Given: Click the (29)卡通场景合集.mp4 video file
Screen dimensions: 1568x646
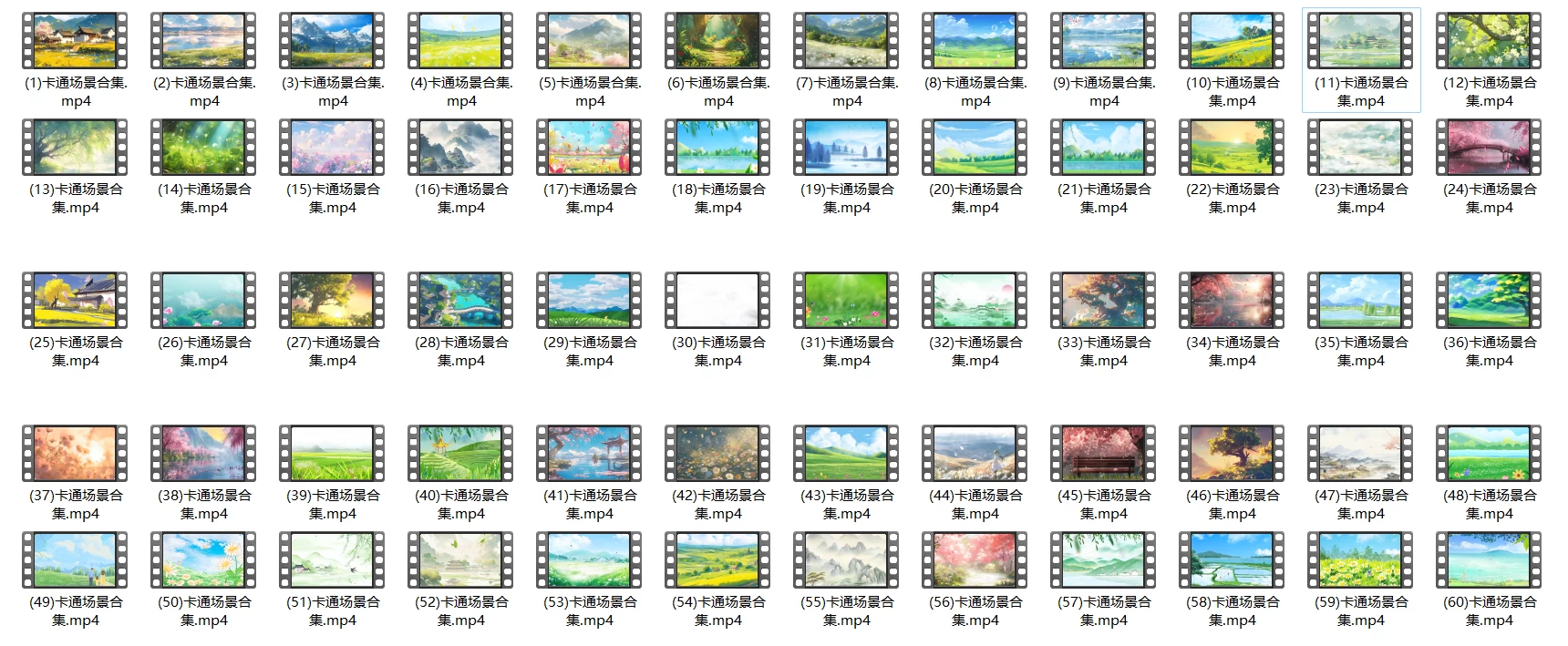Looking at the screenshot, I should 590,300.
